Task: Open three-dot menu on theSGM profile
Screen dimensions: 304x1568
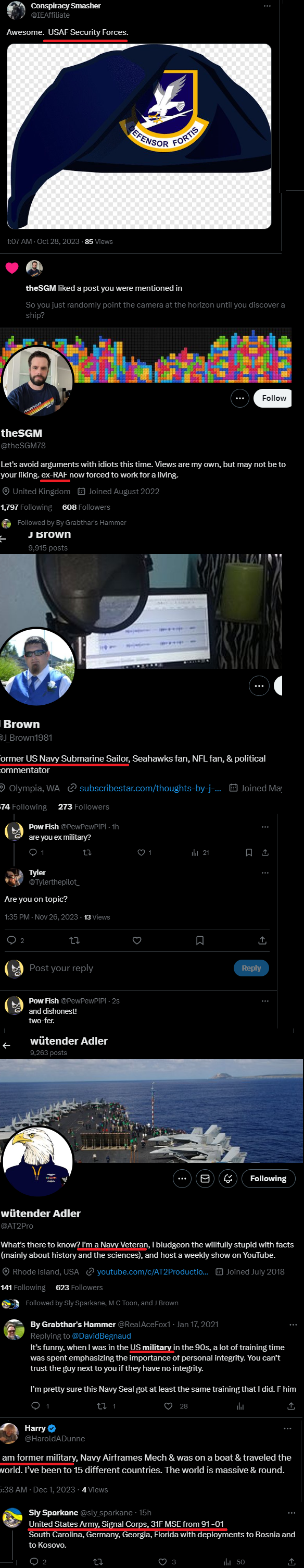Action: (239, 398)
